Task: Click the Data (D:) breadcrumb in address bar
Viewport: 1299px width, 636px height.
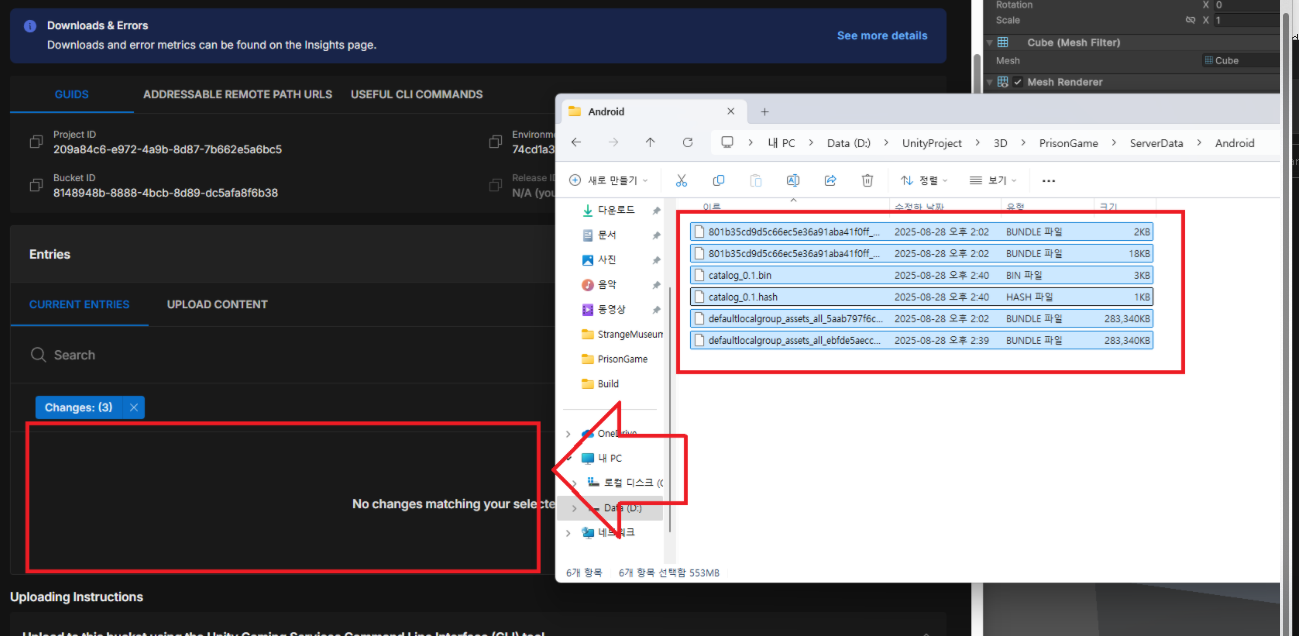Action: pyautogui.click(x=849, y=143)
